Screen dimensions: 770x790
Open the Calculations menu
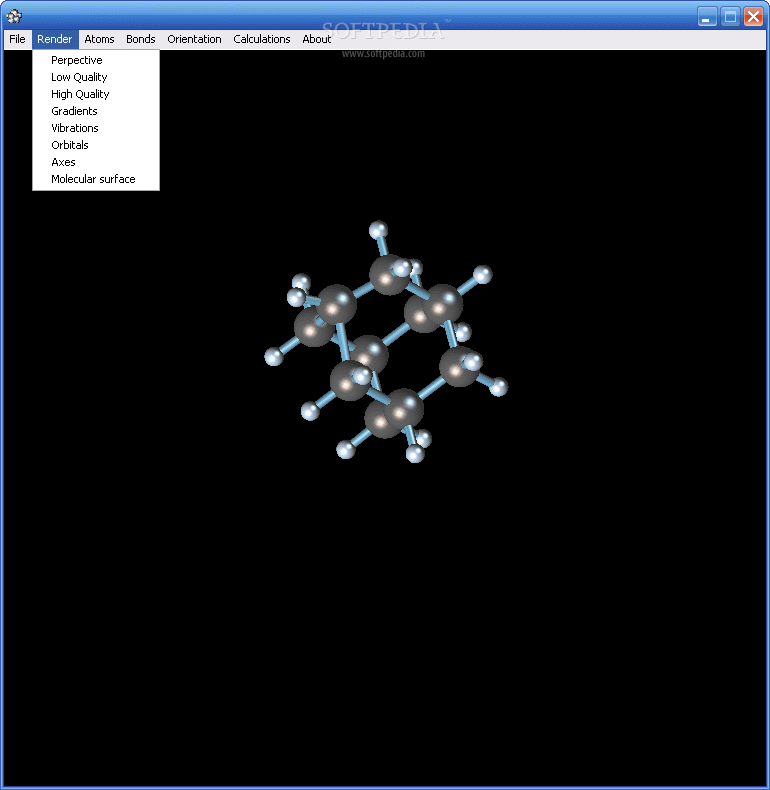pyautogui.click(x=262, y=39)
